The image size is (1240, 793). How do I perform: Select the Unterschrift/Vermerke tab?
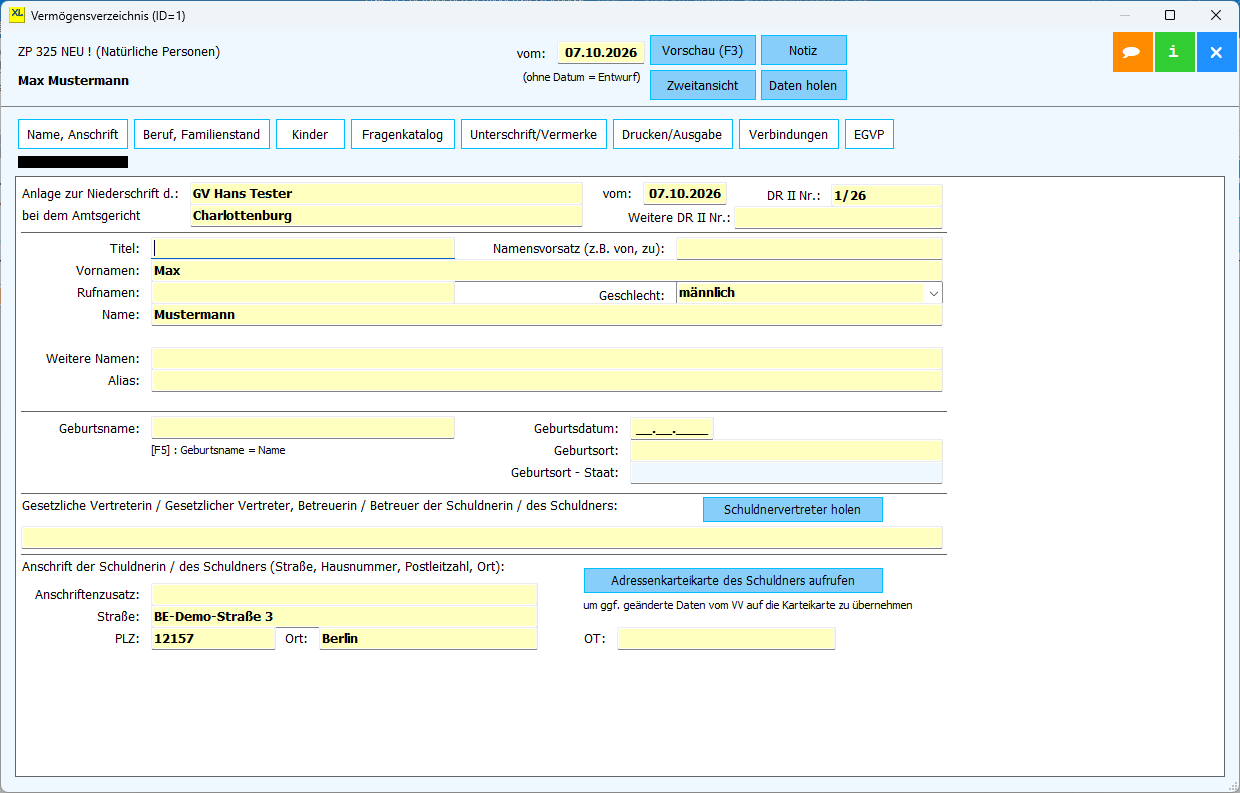(534, 134)
